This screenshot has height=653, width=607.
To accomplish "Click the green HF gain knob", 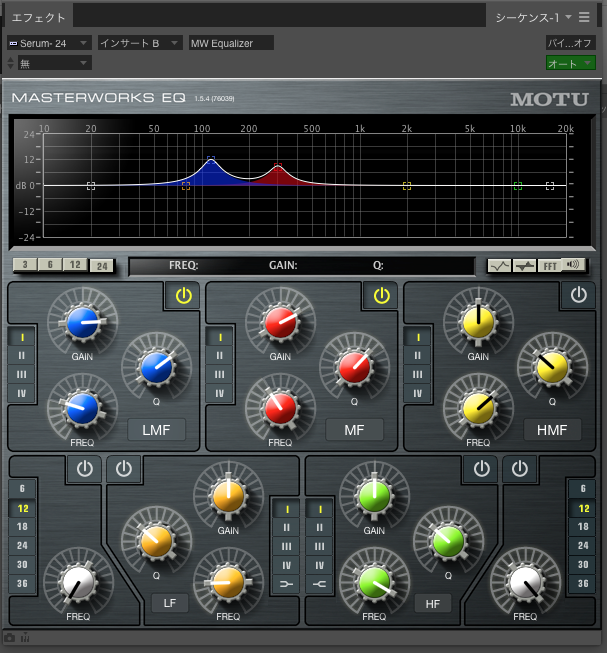I will click(x=374, y=497).
